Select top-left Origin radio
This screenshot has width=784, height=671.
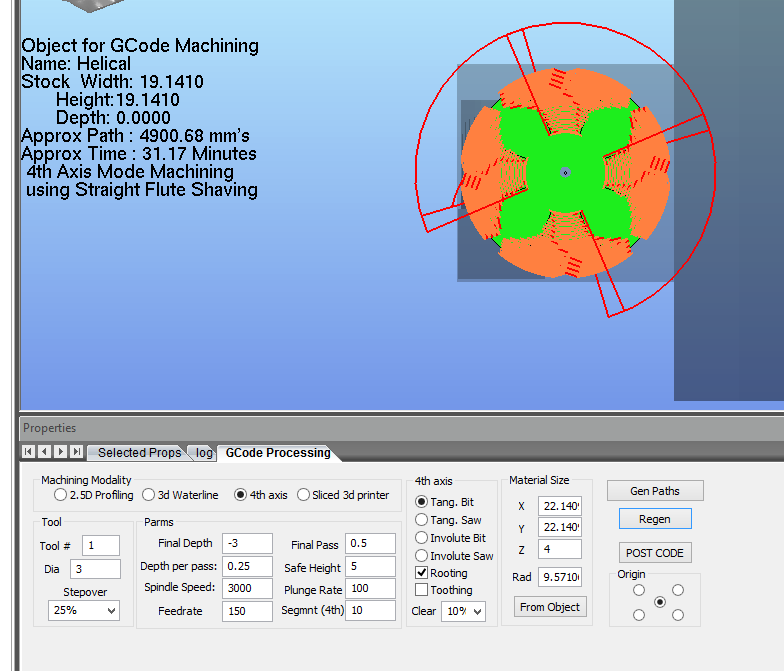tap(639, 590)
